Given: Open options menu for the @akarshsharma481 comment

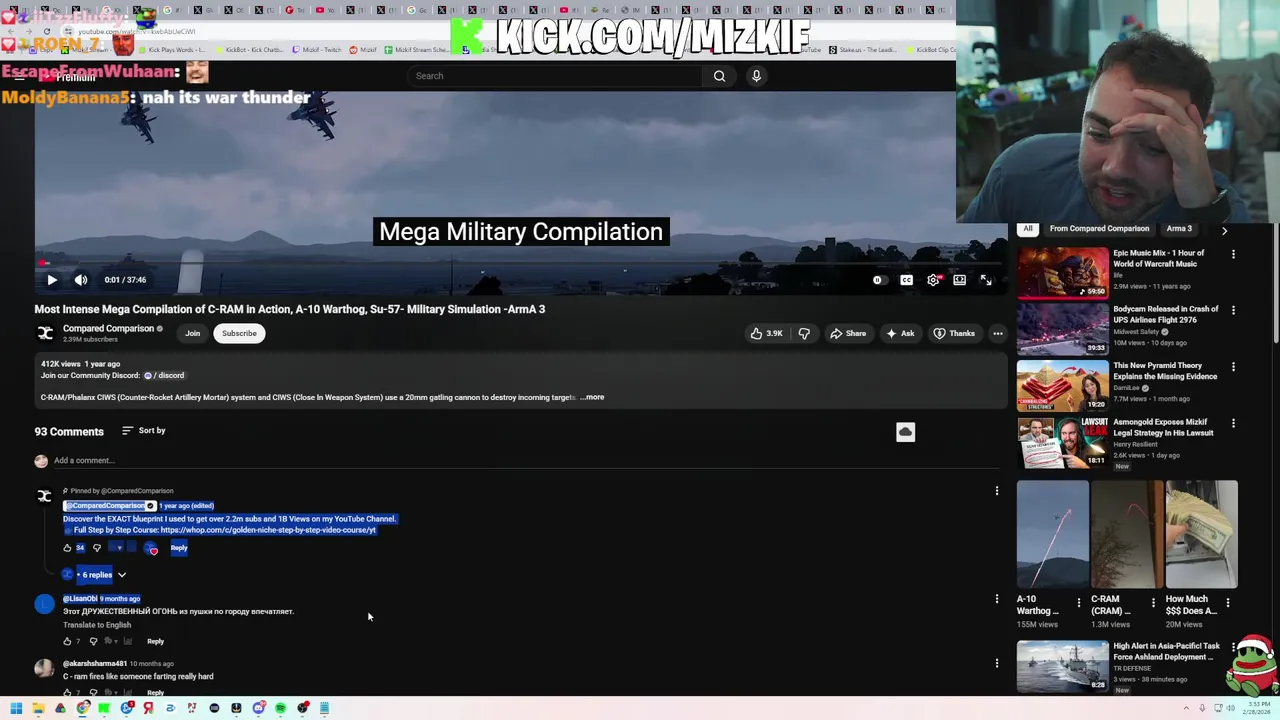Looking at the screenshot, I should click(x=996, y=663).
